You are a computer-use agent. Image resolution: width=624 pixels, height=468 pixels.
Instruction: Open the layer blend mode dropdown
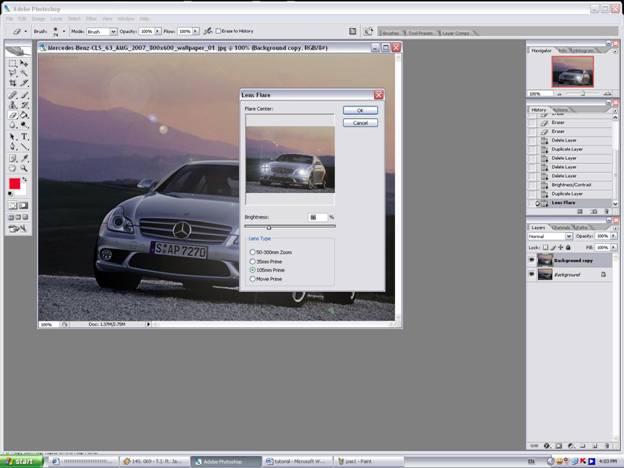point(550,236)
